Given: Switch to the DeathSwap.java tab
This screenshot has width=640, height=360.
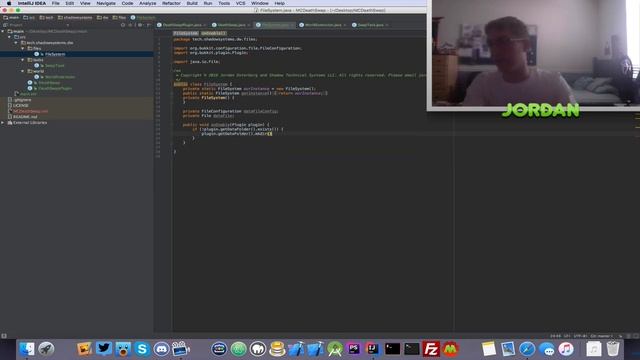Looking at the screenshot, I should [x=231, y=25].
